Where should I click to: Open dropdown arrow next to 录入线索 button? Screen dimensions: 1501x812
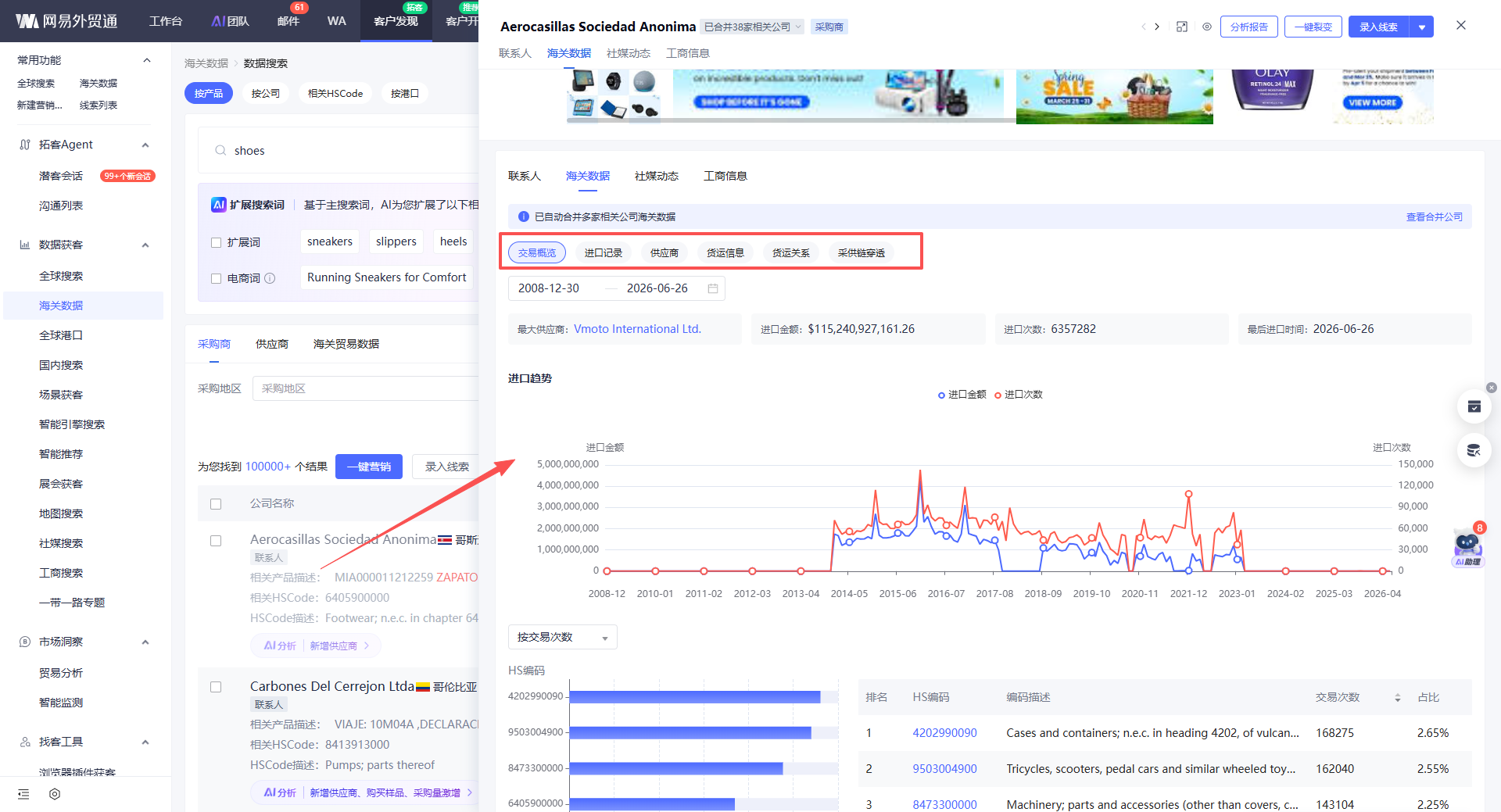tap(1422, 27)
